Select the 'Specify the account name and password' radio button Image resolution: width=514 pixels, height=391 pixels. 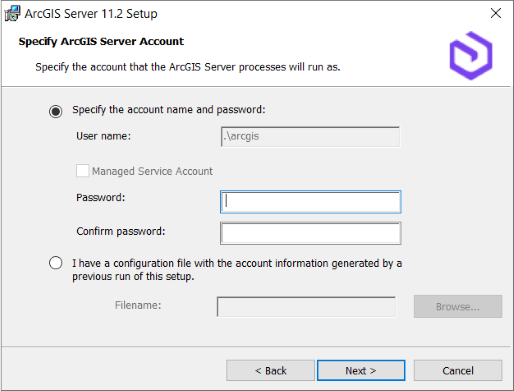click(x=55, y=111)
